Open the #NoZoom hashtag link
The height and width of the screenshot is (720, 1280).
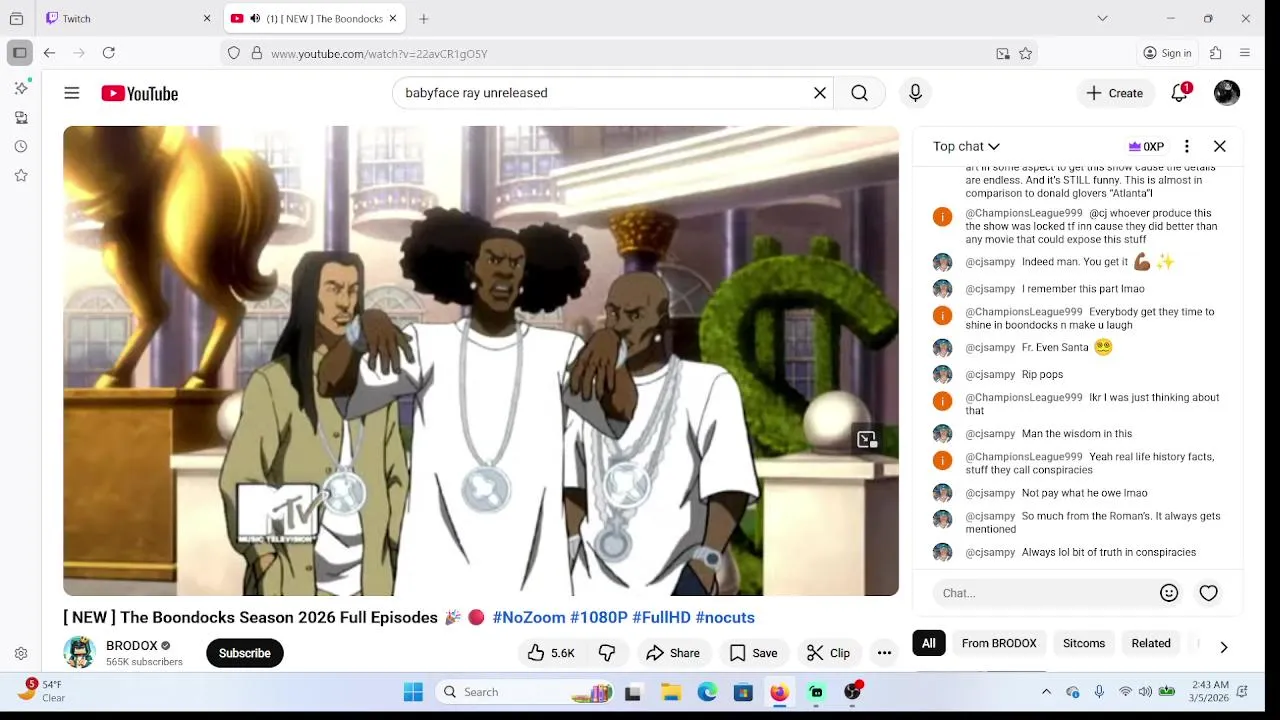click(528, 617)
